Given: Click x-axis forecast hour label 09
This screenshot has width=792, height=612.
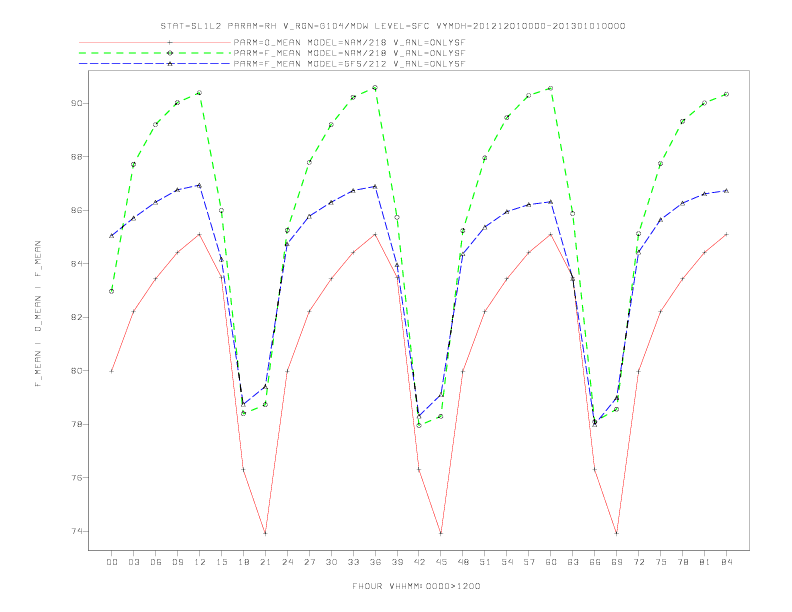Looking at the screenshot, I should pyautogui.click(x=178, y=562).
